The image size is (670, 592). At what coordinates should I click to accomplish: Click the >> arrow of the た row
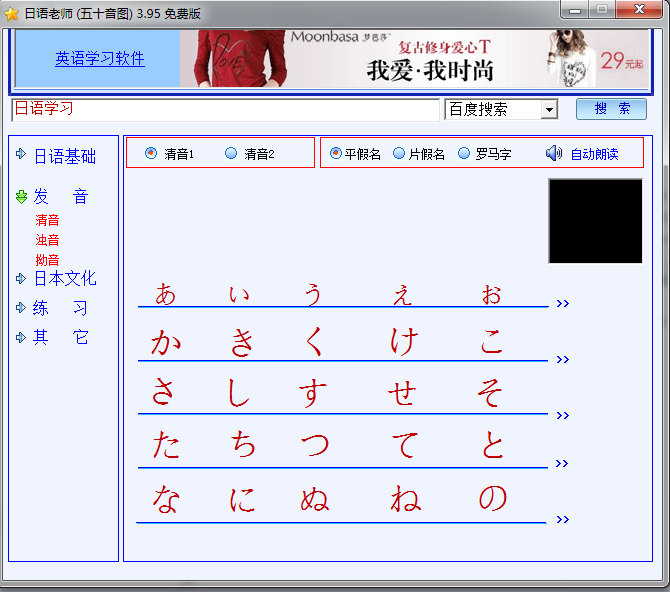[x=561, y=463]
